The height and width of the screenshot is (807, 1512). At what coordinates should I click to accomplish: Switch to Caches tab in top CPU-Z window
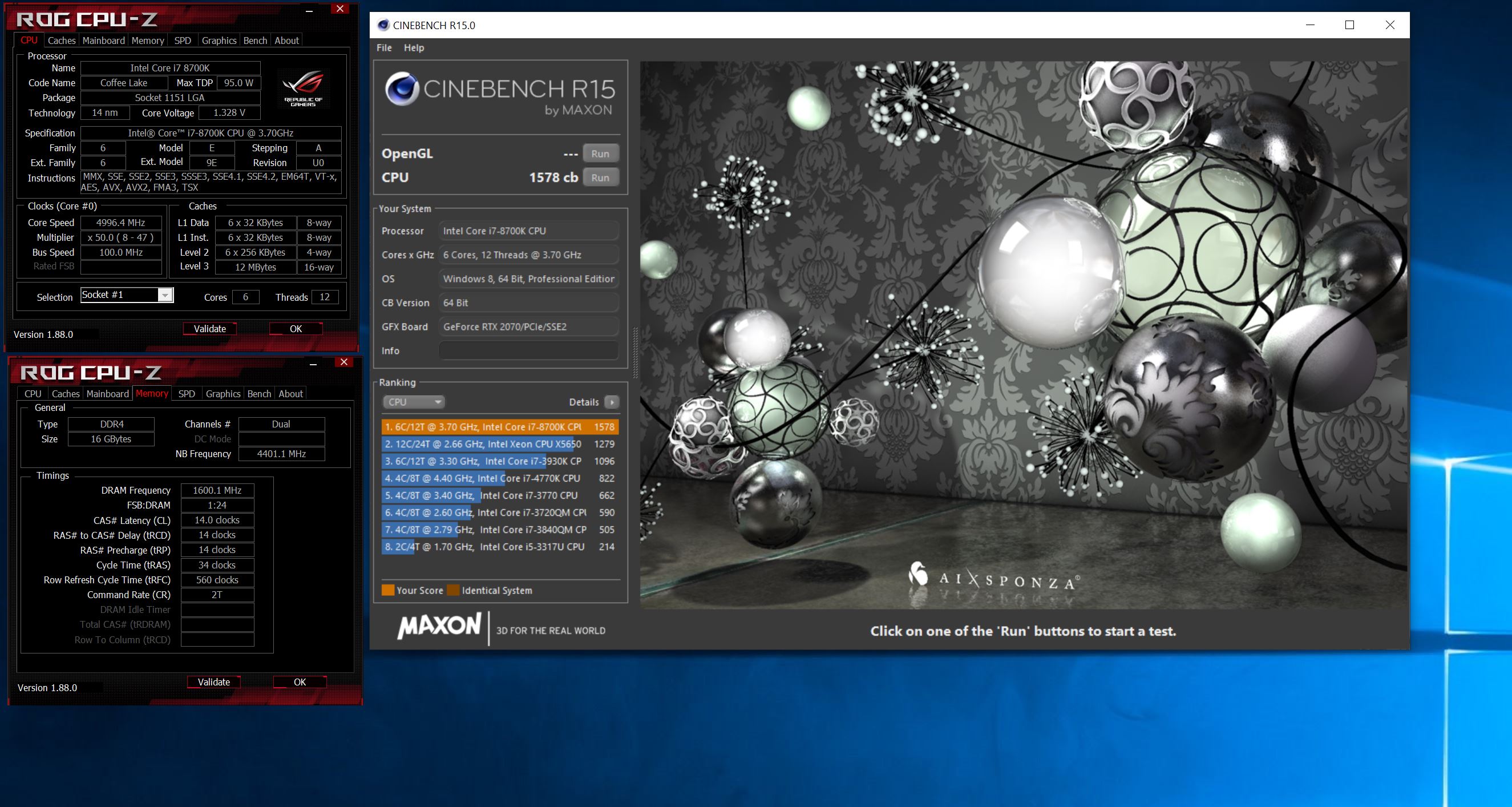(x=62, y=41)
